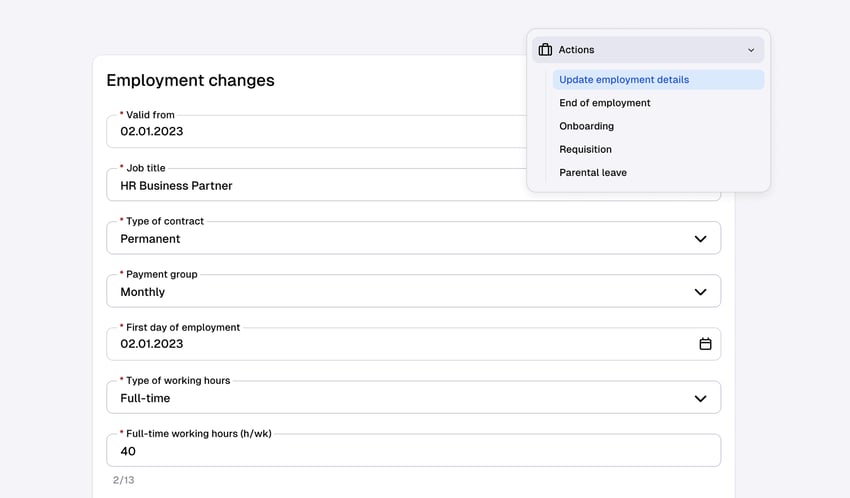
Task: Click the First day of employment date text
Action: tap(152, 344)
